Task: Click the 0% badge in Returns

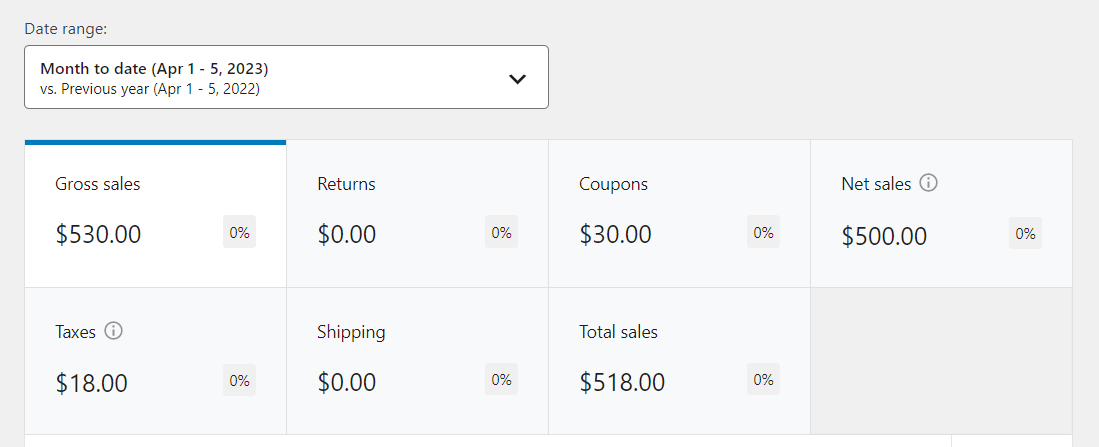Action: [x=501, y=232]
